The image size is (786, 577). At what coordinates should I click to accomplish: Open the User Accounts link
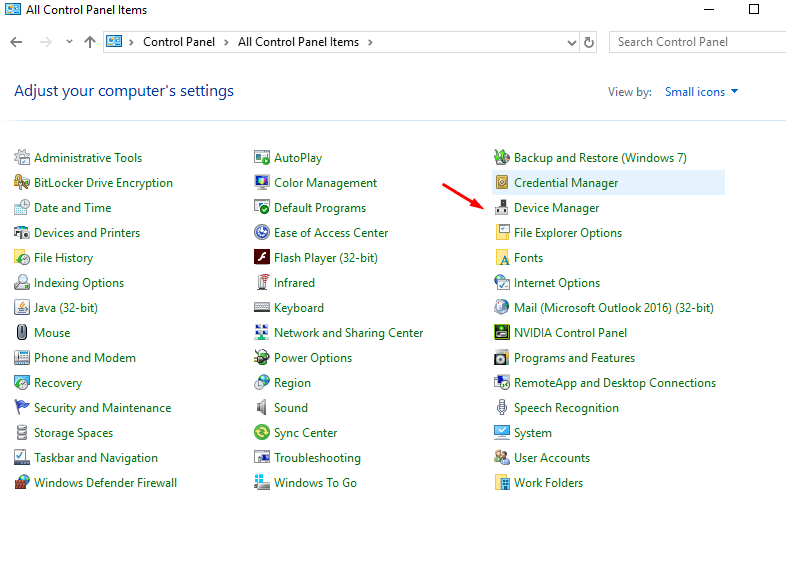click(x=551, y=458)
